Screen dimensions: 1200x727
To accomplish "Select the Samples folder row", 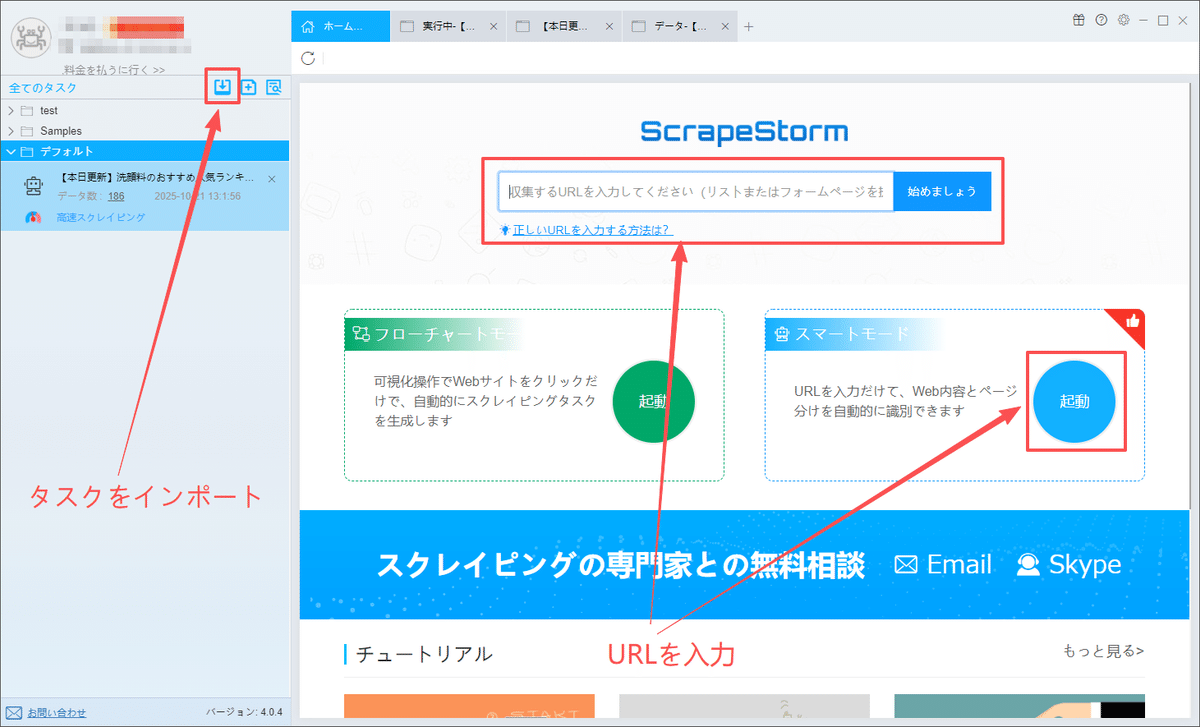I will point(145,131).
